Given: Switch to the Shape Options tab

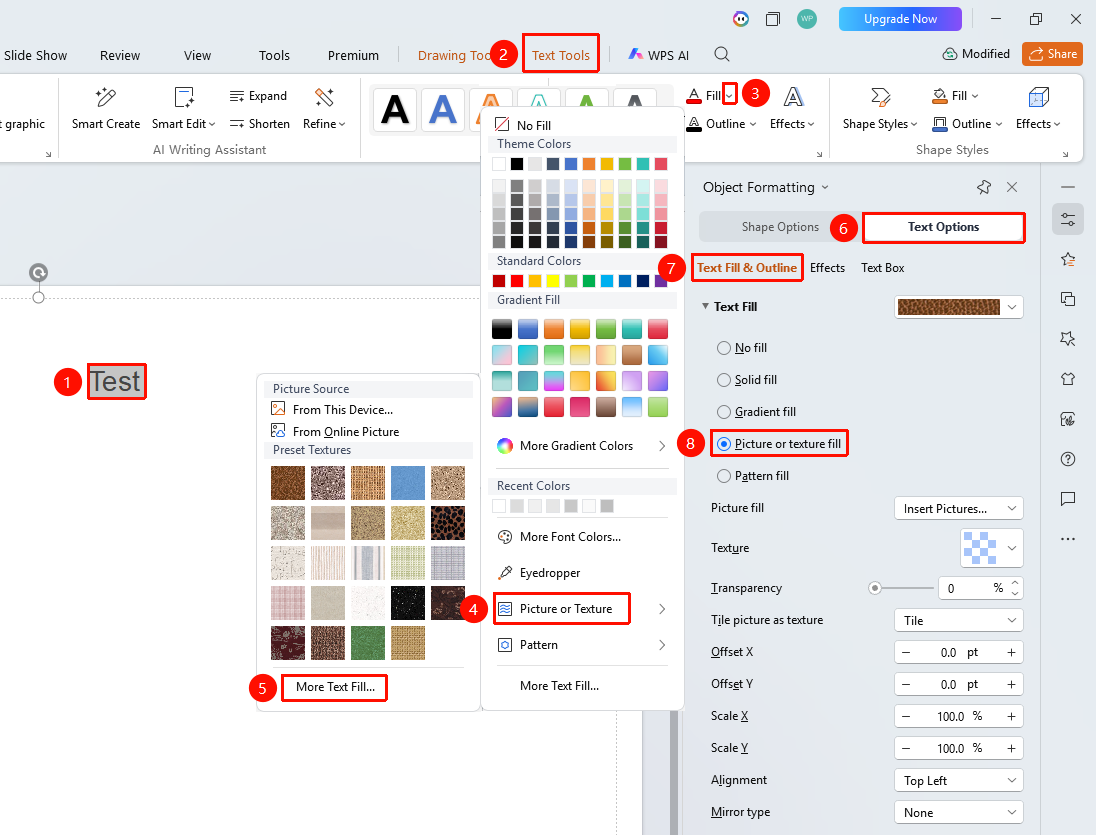Looking at the screenshot, I should (780, 227).
